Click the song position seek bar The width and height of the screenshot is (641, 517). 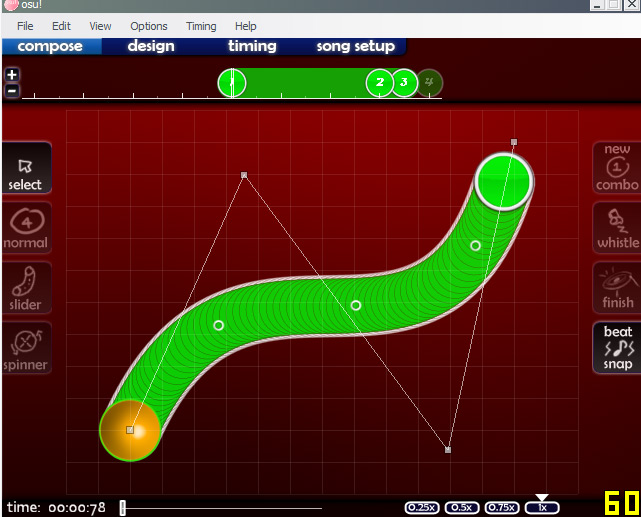pos(221,508)
